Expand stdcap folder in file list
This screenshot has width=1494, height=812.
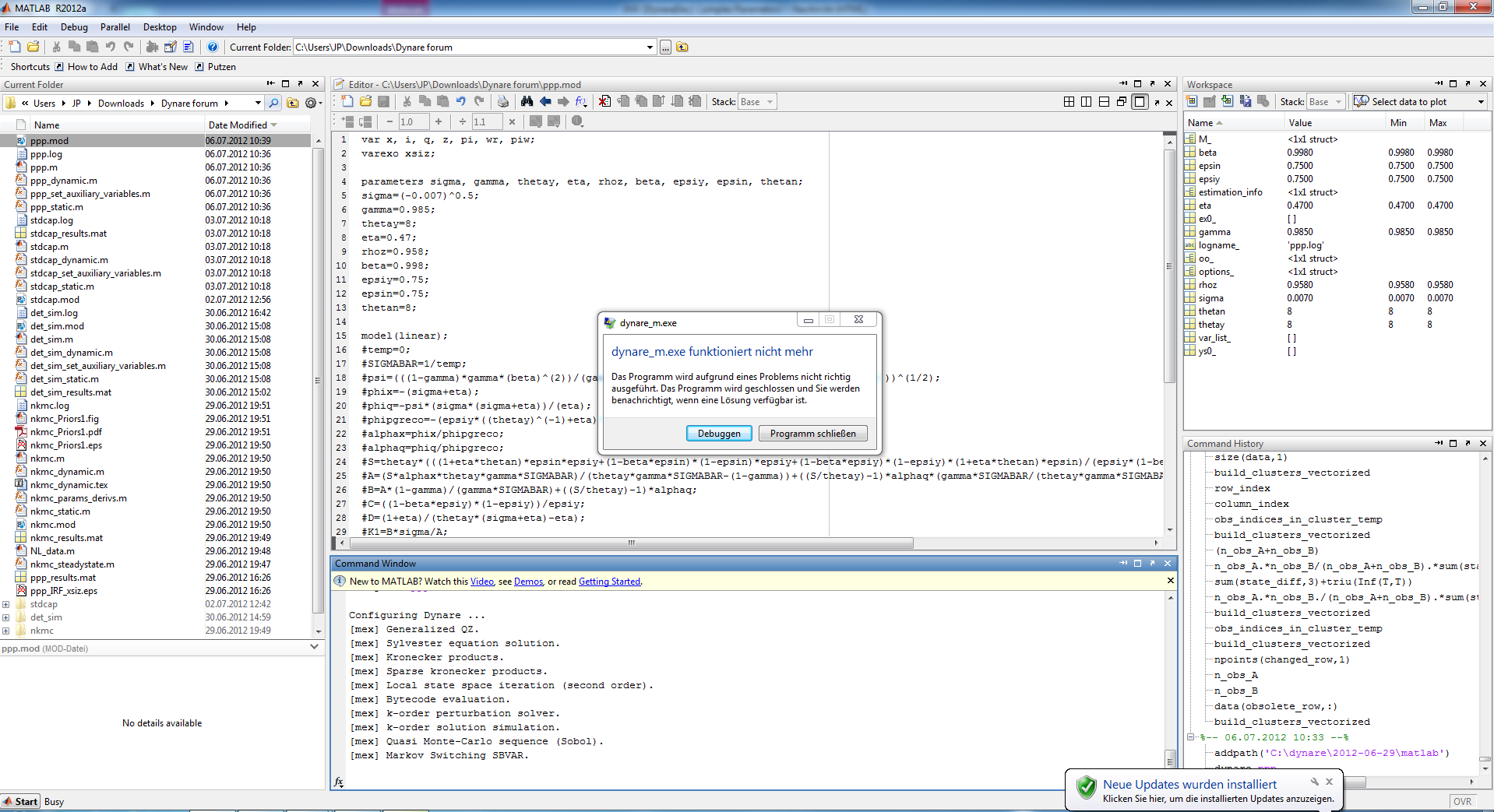point(6,604)
